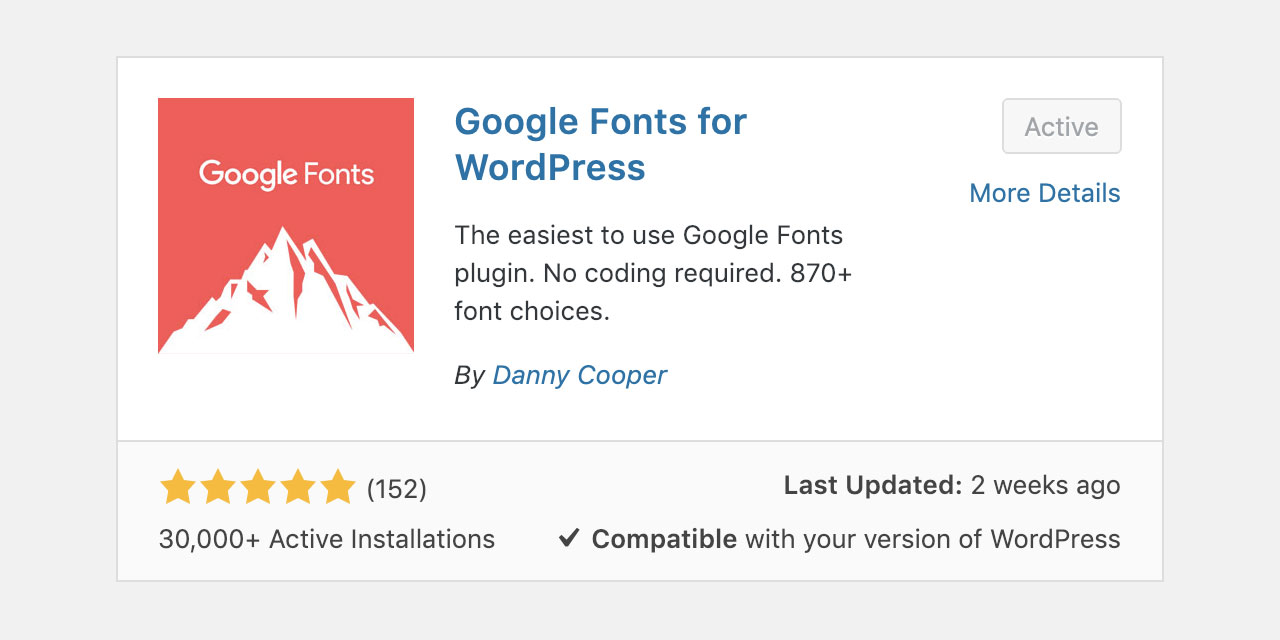Click the Active plugin status button
The image size is (1280, 640).
click(x=1061, y=126)
